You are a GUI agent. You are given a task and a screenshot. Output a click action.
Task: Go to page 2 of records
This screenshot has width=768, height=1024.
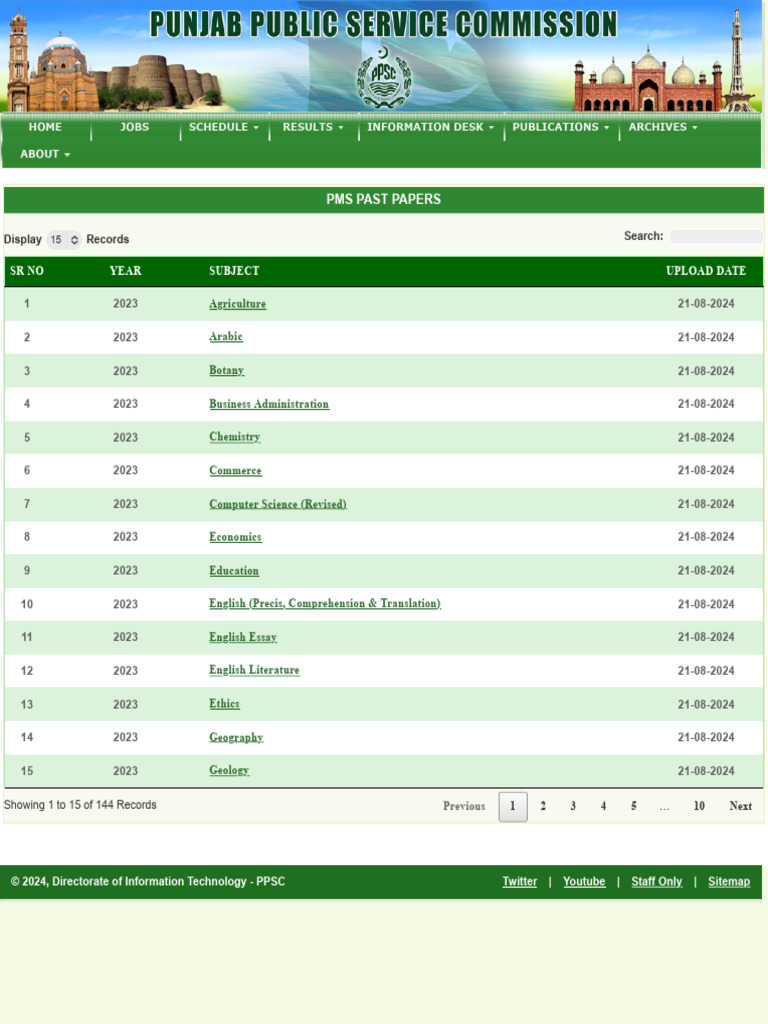pos(543,806)
